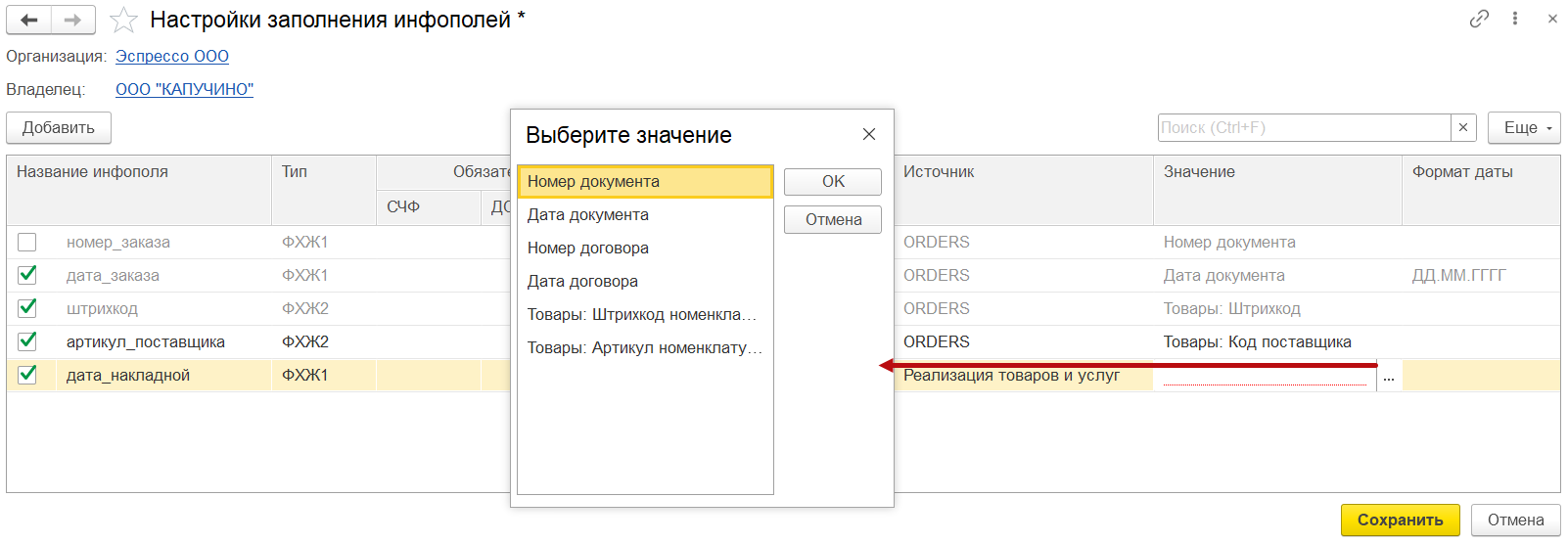Go back with the left arrow button

tap(29, 20)
